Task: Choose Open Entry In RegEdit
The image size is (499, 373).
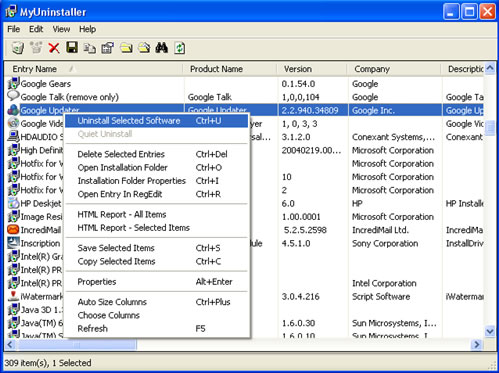Action: (x=157, y=194)
